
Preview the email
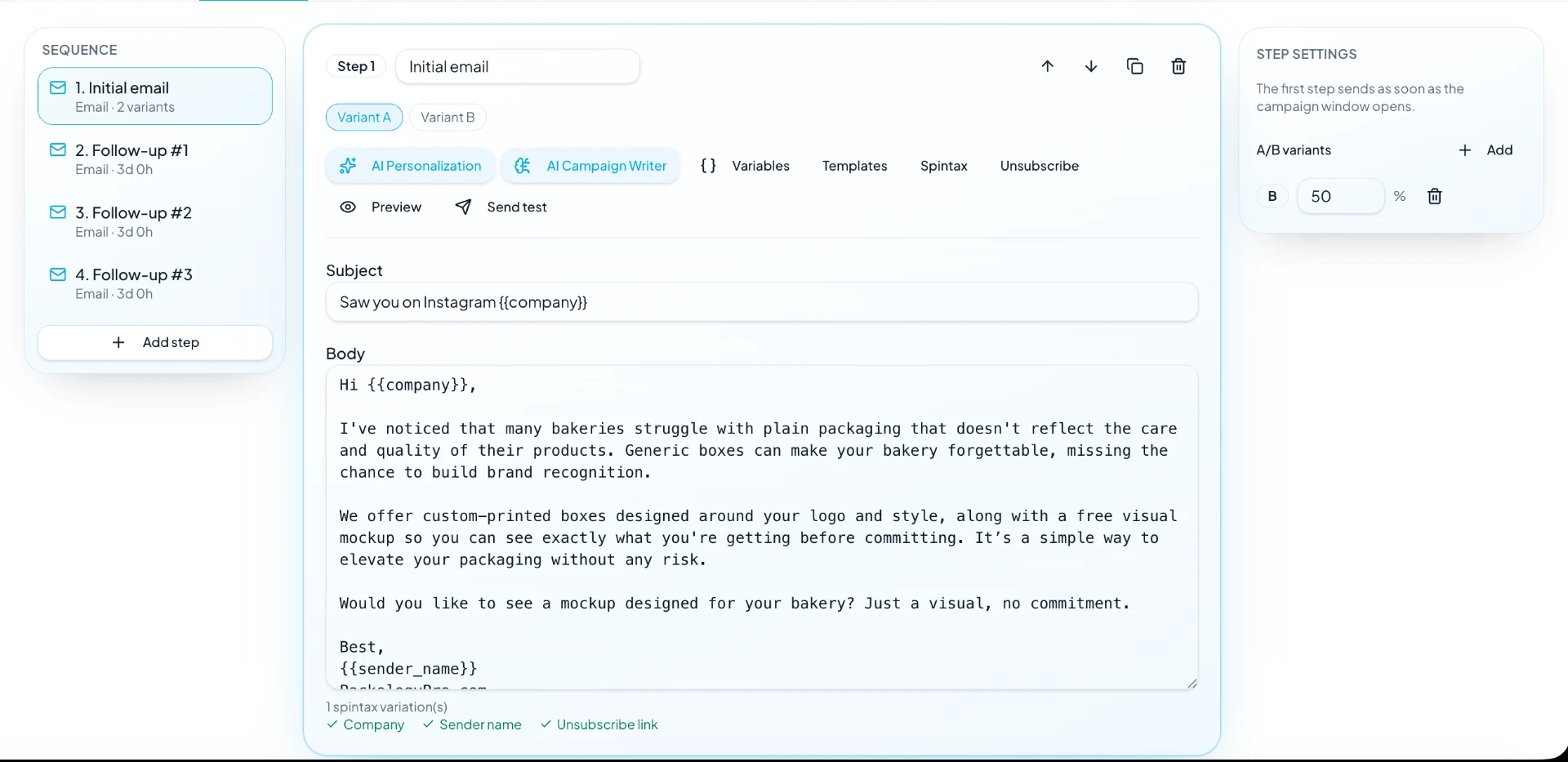tap(381, 207)
